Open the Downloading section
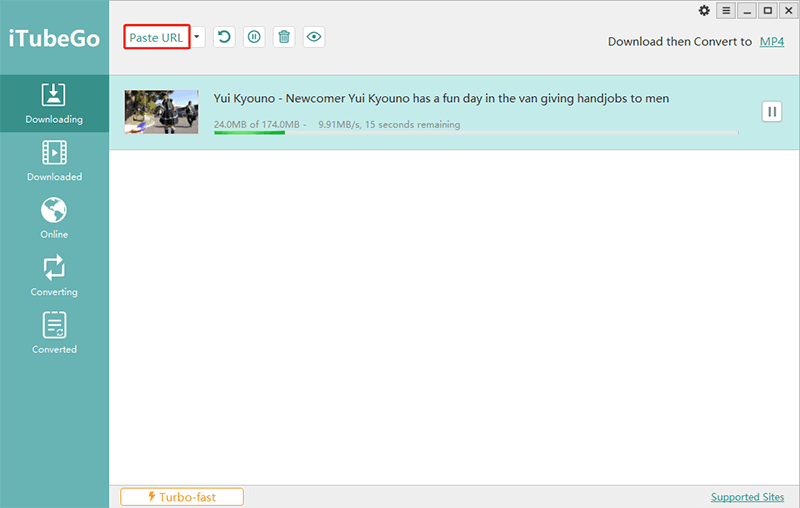 pyautogui.click(x=54, y=104)
